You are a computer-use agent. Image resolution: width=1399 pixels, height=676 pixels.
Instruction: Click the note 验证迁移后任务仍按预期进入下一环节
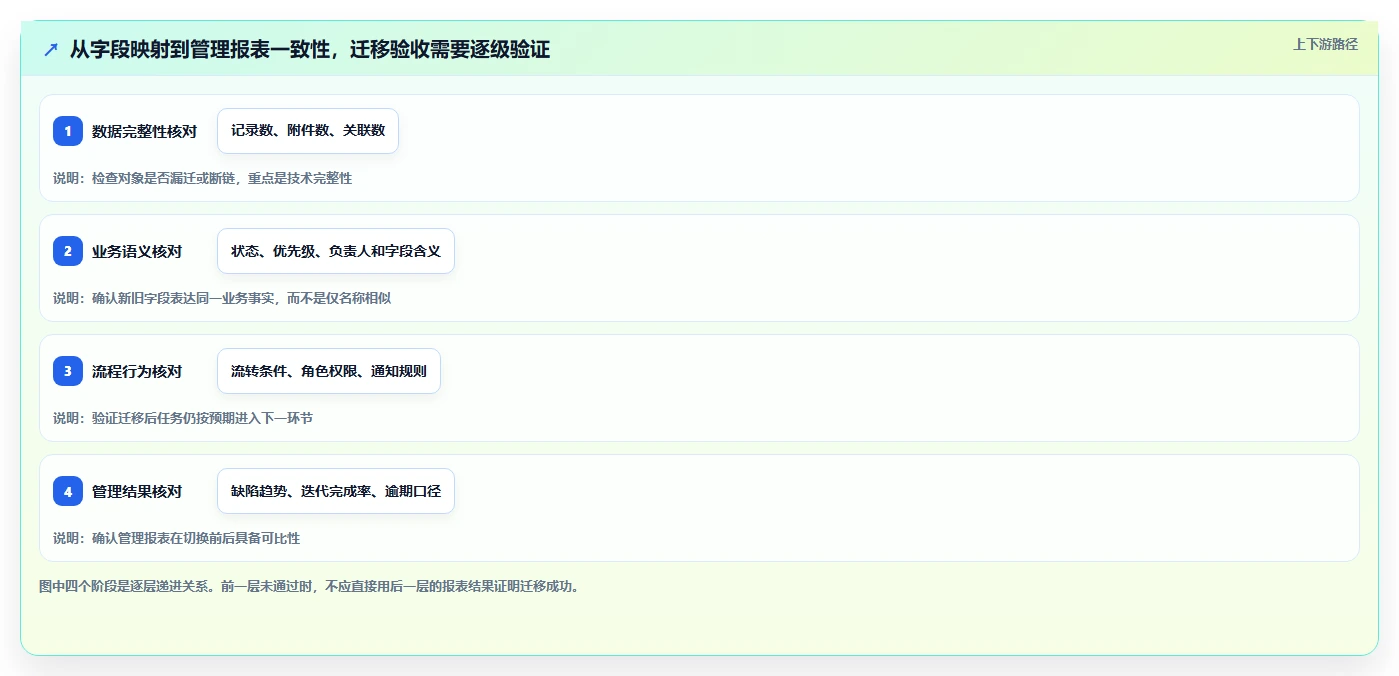pyautogui.click(x=183, y=418)
